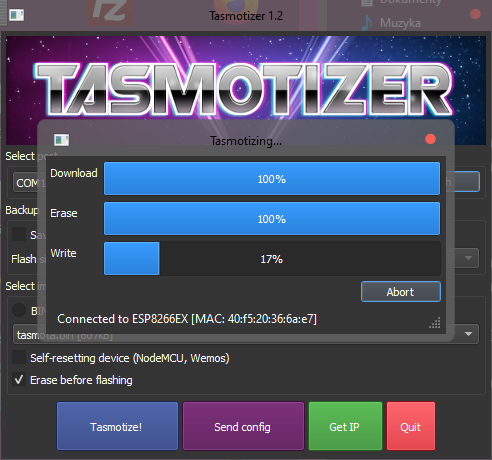Click the FileZilla icon behind the window

110,12
